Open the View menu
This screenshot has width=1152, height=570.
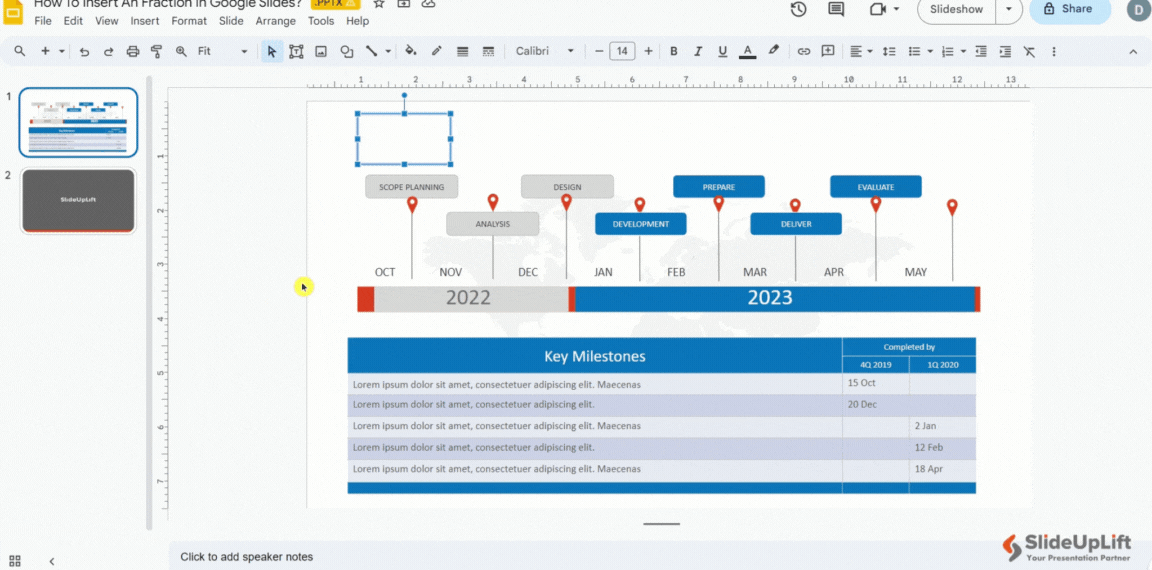(107, 21)
